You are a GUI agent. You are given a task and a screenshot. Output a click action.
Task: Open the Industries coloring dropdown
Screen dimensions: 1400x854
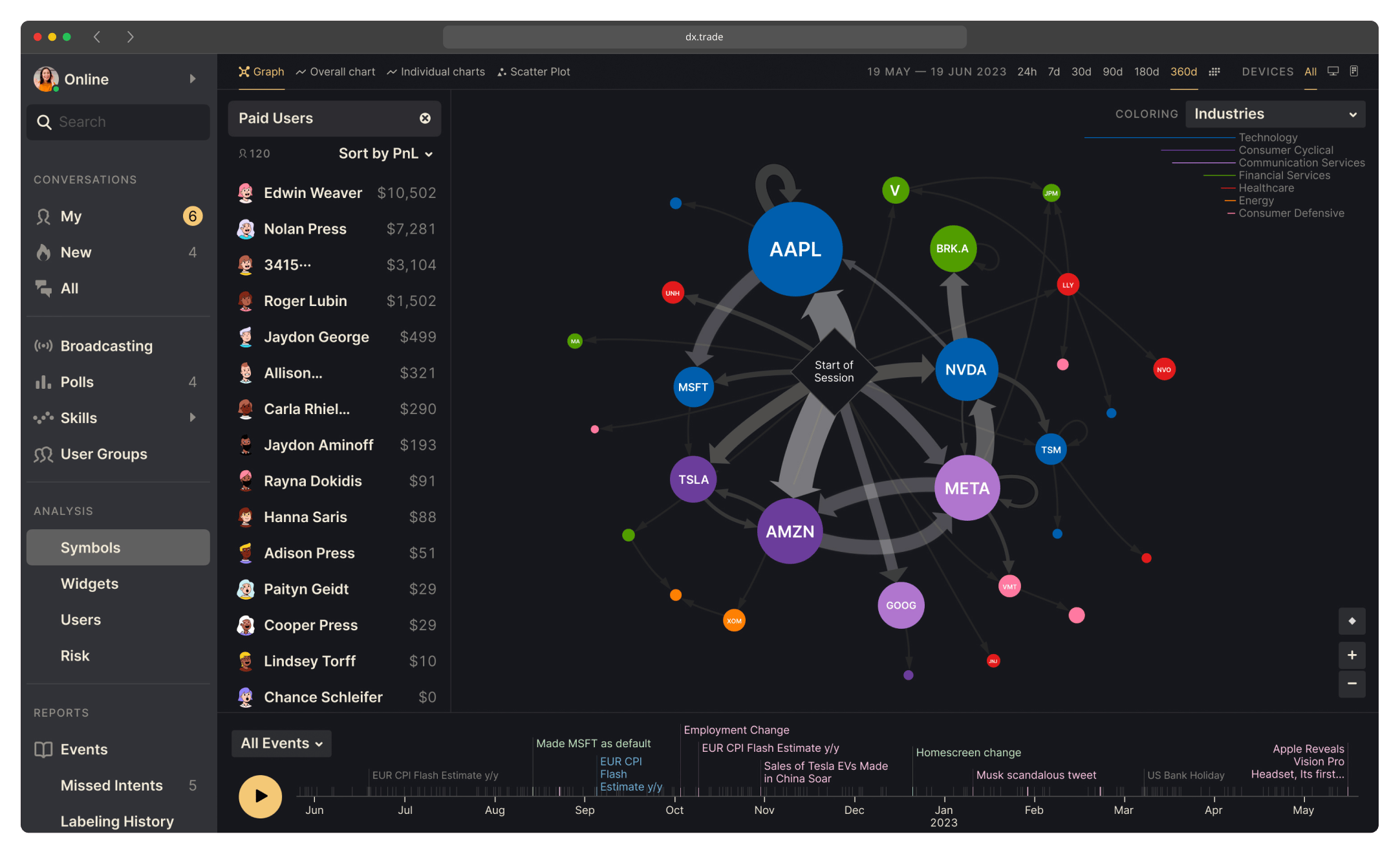tap(1275, 114)
